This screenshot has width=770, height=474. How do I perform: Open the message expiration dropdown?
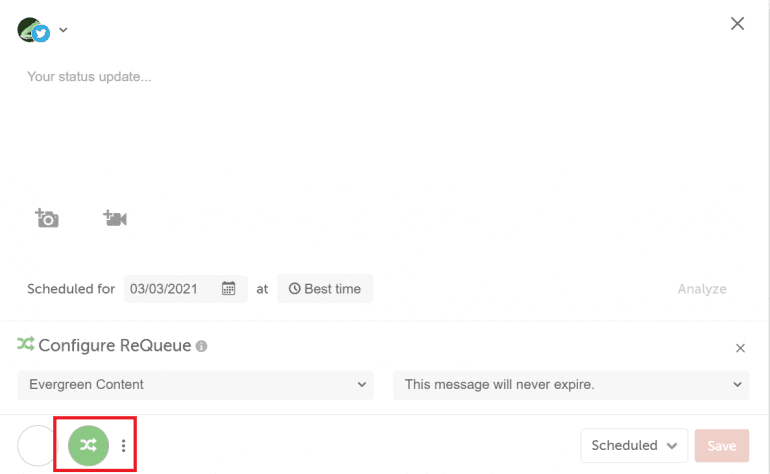571,385
